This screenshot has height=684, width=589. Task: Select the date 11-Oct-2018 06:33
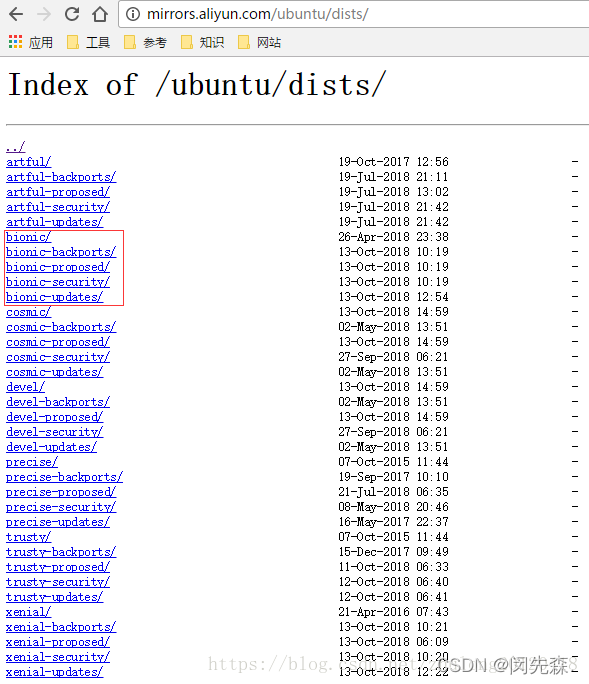tap(394, 567)
